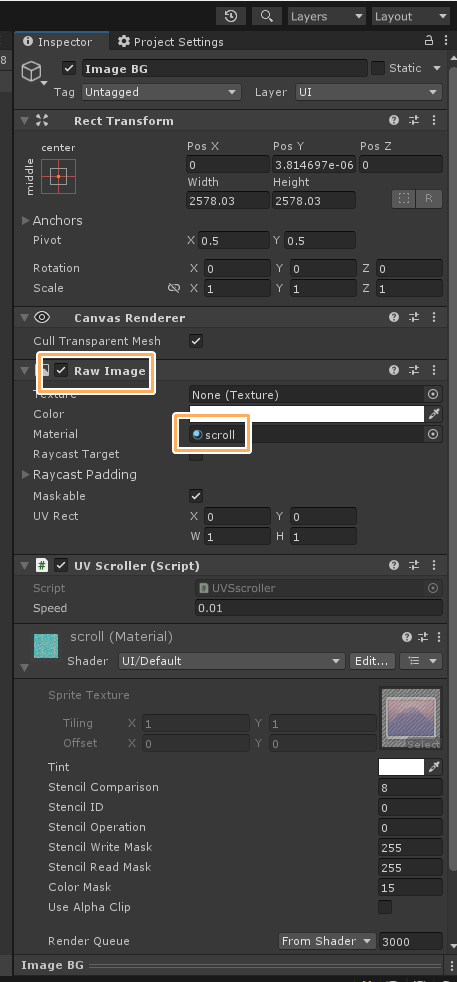
Task: Click the scroll material field
Action: [x=307, y=434]
